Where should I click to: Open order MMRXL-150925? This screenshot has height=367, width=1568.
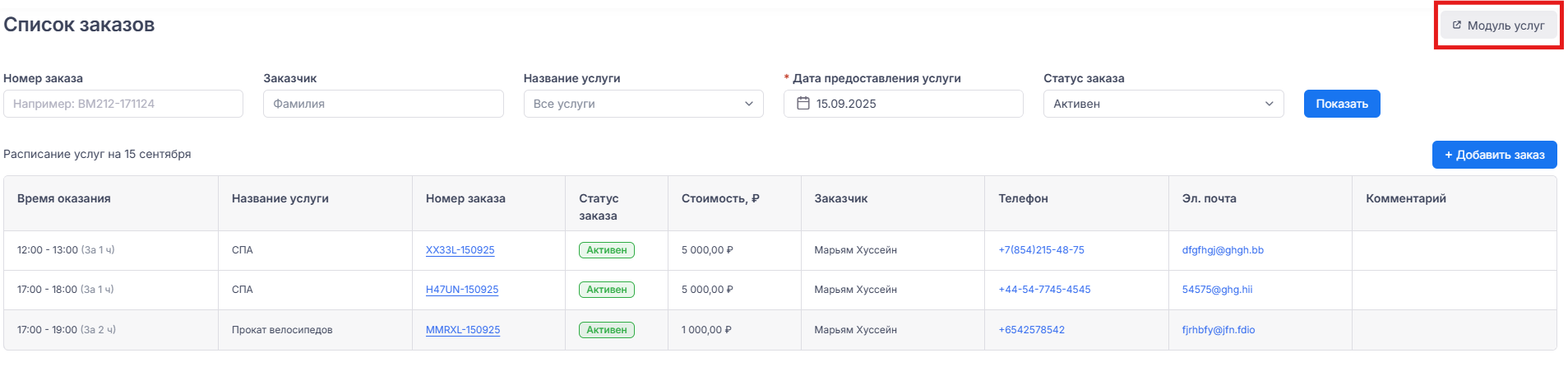coord(462,330)
